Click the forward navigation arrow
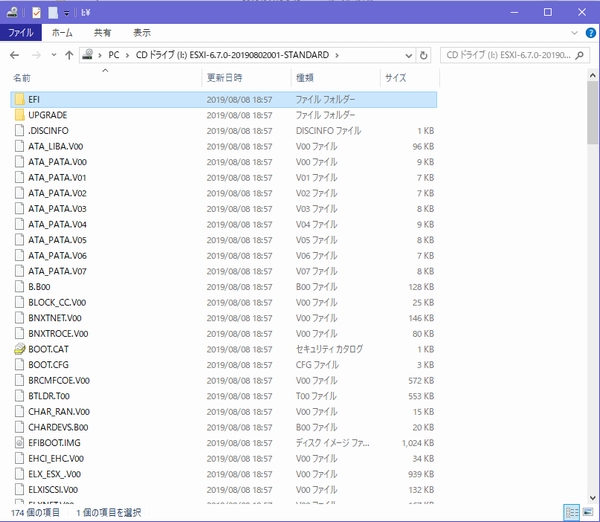This screenshot has height=522, width=600. pyautogui.click(x=36, y=55)
